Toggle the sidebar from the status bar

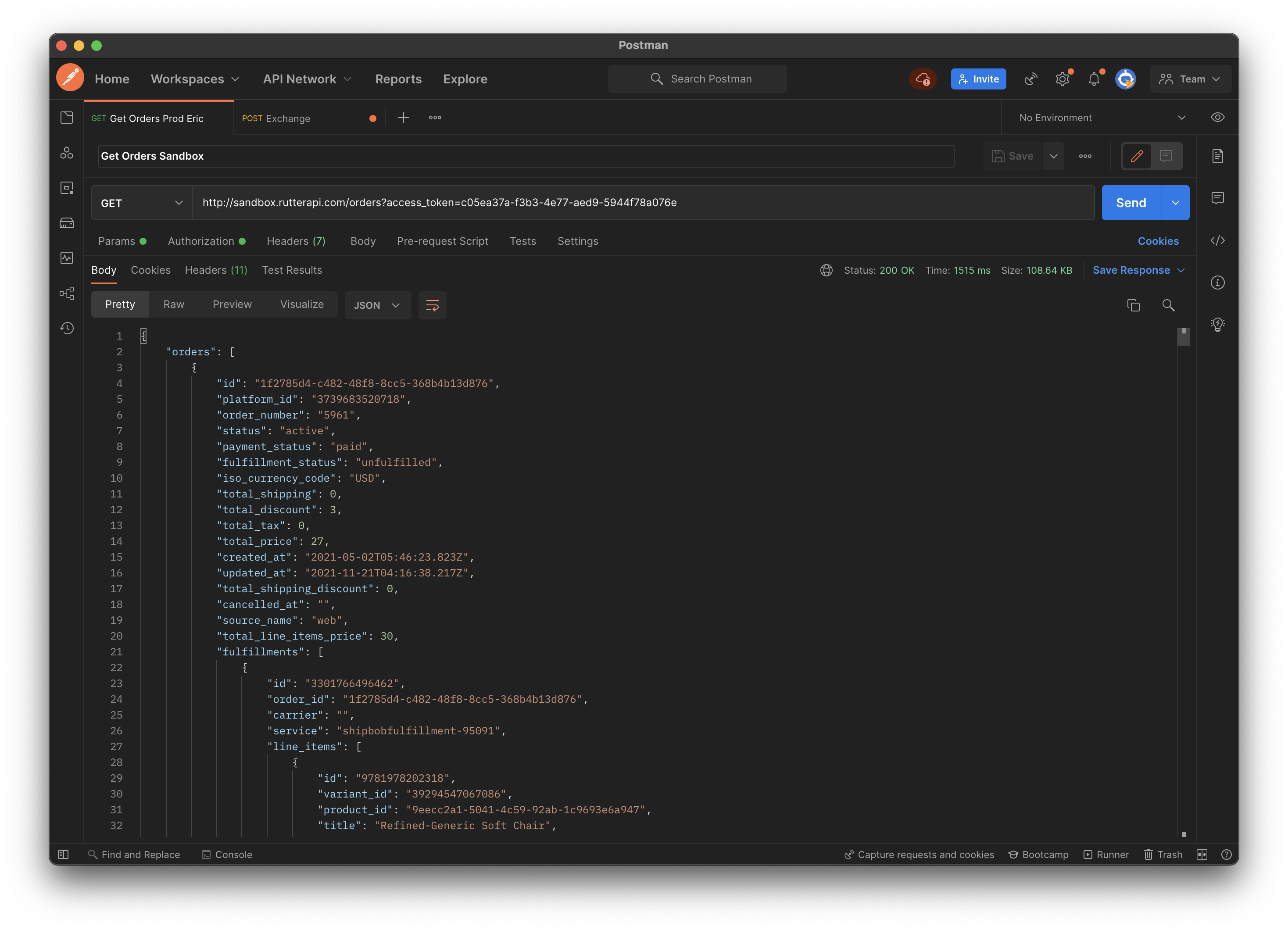63,855
